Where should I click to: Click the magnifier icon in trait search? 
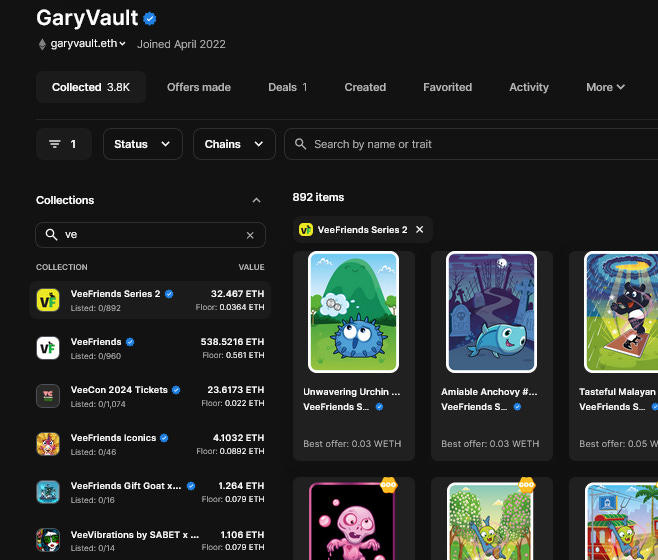[x=300, y=144]
